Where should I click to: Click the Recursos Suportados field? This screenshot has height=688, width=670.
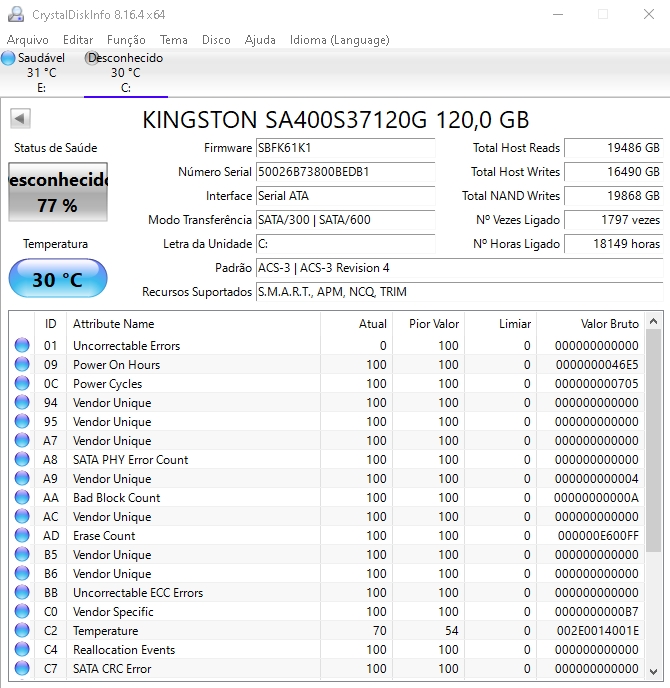(459, 292)
